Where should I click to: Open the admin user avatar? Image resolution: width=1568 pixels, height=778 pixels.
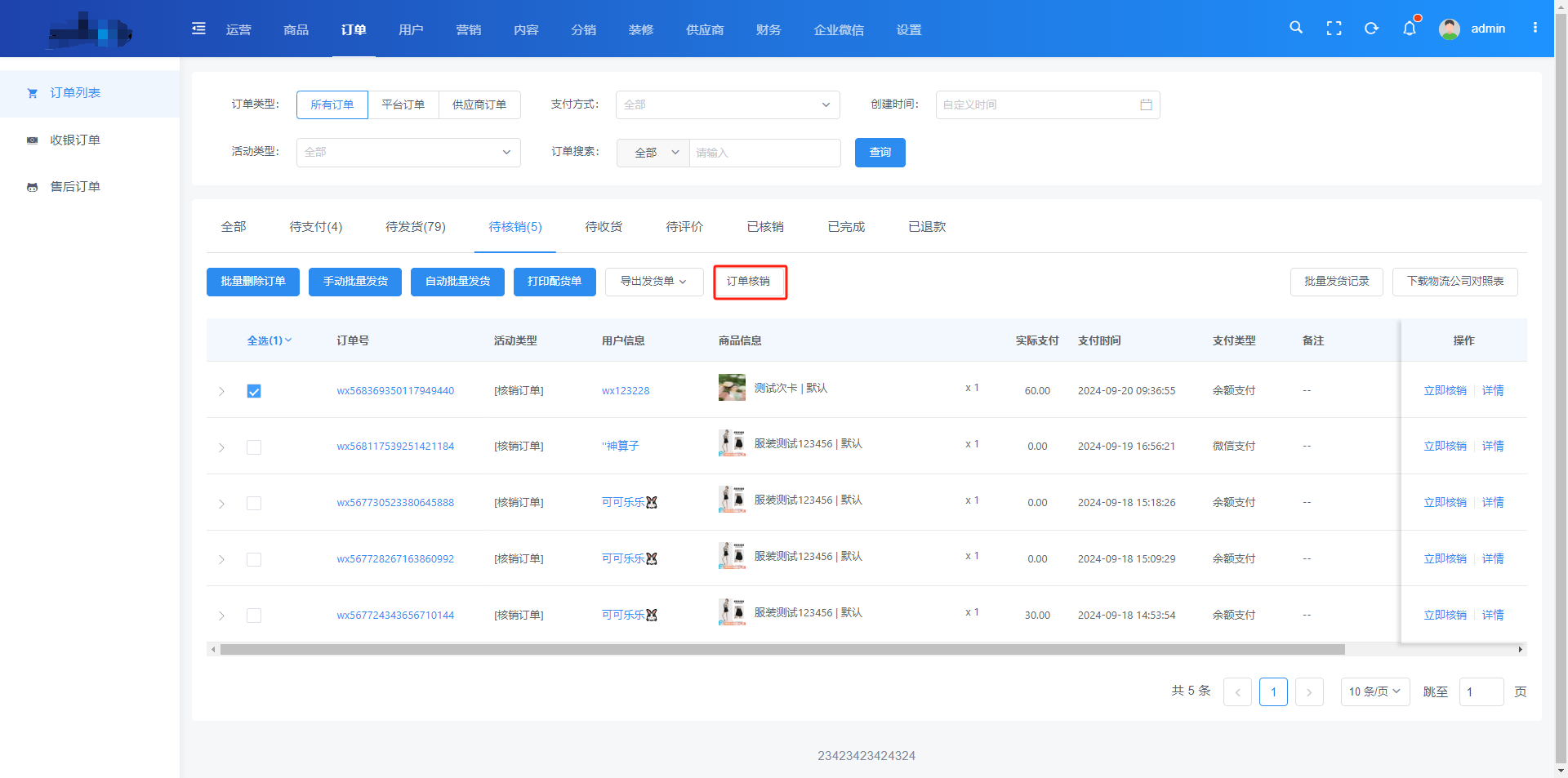click(1450, 29)
